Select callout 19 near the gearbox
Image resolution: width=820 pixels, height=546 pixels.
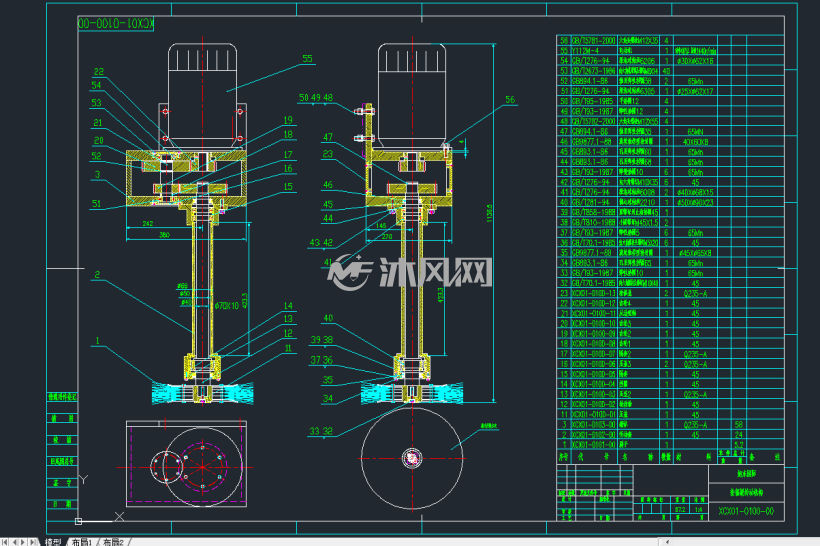click(x=288, y=120)
